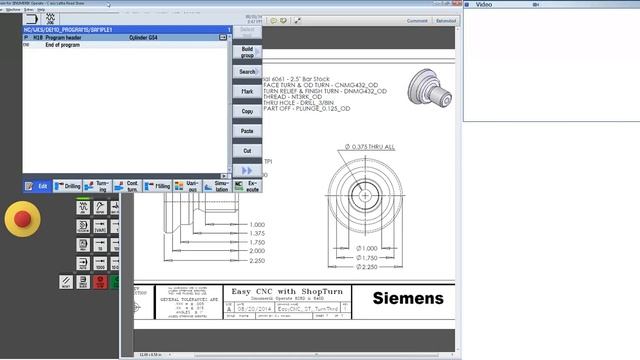This screenshot has width=640, height=360.
Task: Click the JOG status icon in header
Action: (50, 19)
